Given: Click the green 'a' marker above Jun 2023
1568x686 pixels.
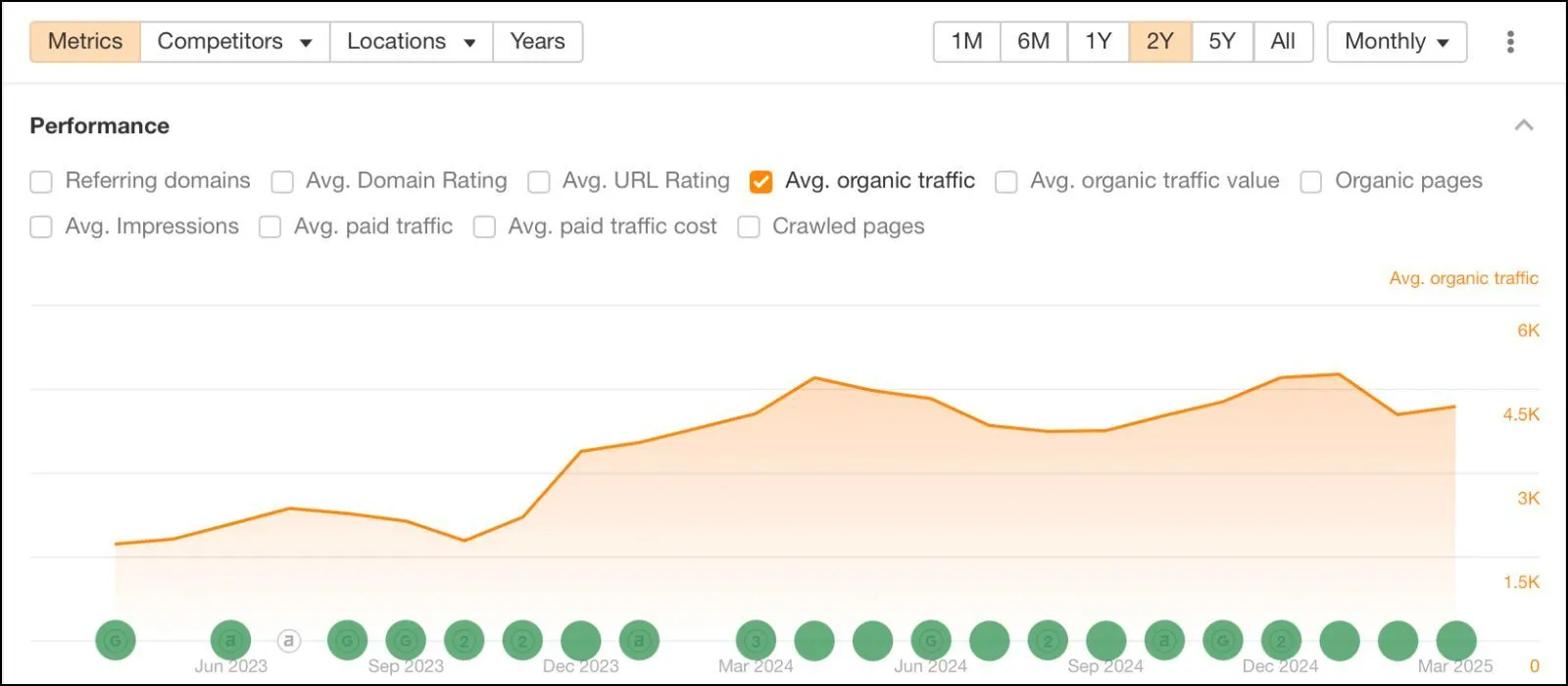Looking at the screenshot, I should (x=231, y=641).
